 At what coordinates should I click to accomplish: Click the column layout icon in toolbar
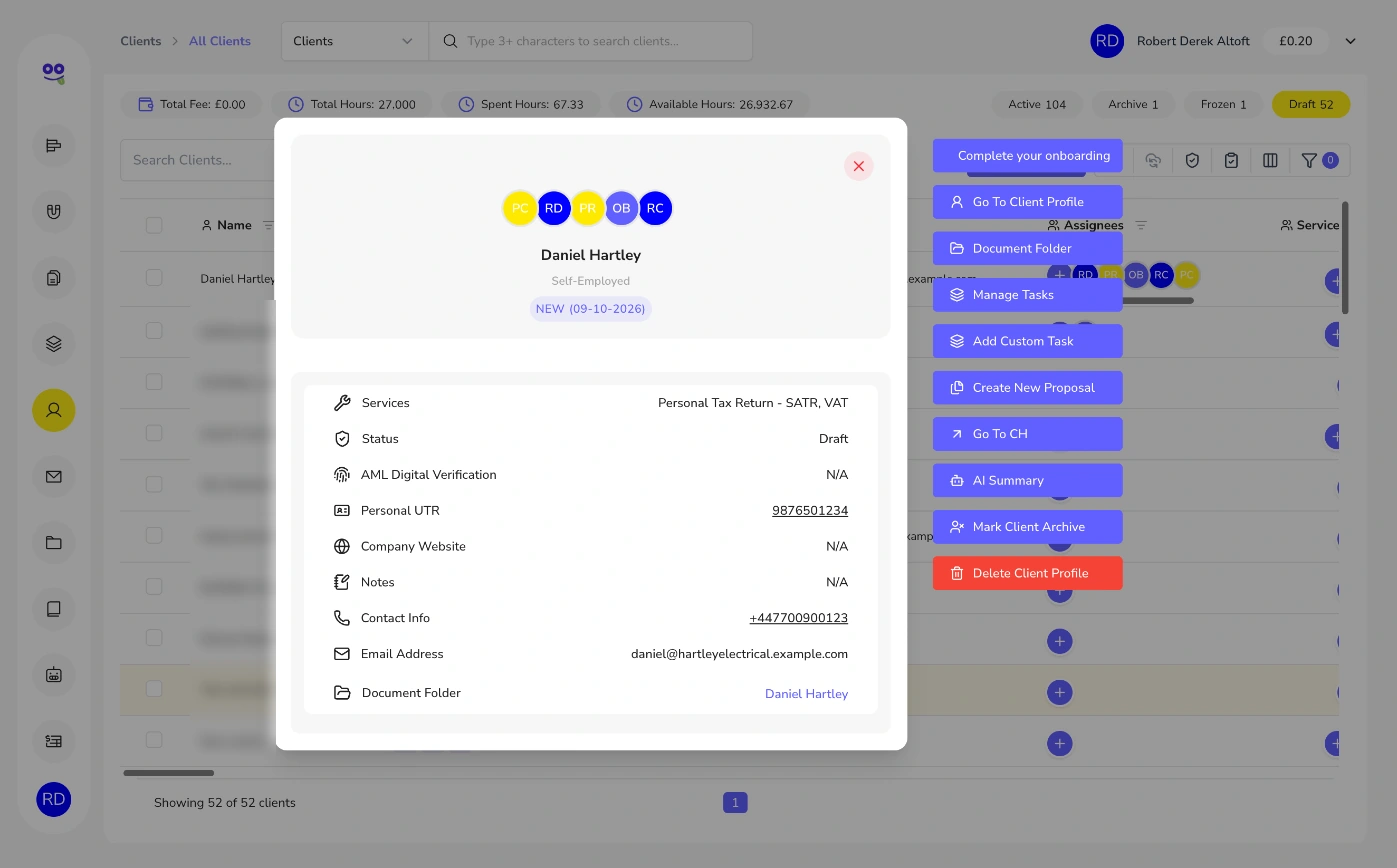pyautogui.click(x=1270, y=160)
